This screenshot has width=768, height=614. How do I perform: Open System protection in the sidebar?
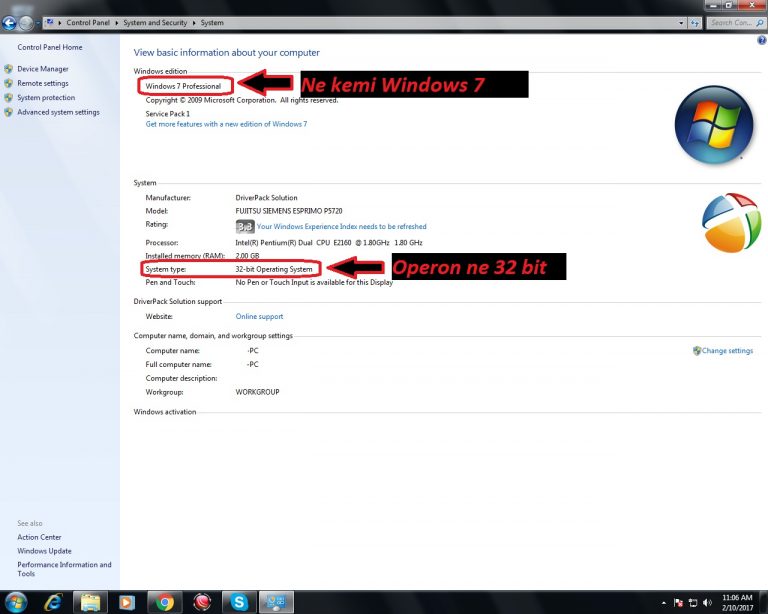tap(46, 97)
